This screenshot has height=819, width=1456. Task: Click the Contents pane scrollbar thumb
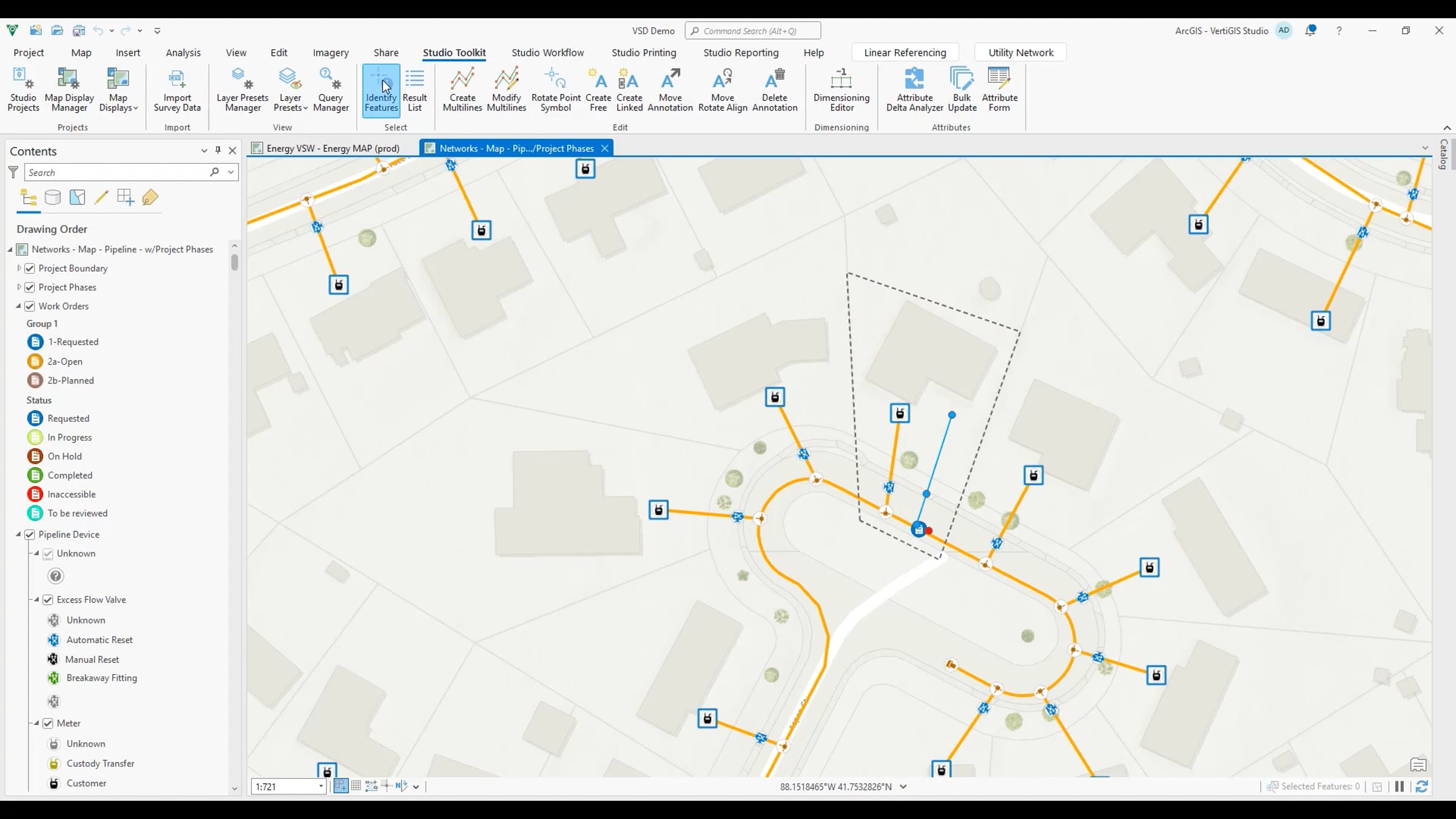click(x=235, y=262)
